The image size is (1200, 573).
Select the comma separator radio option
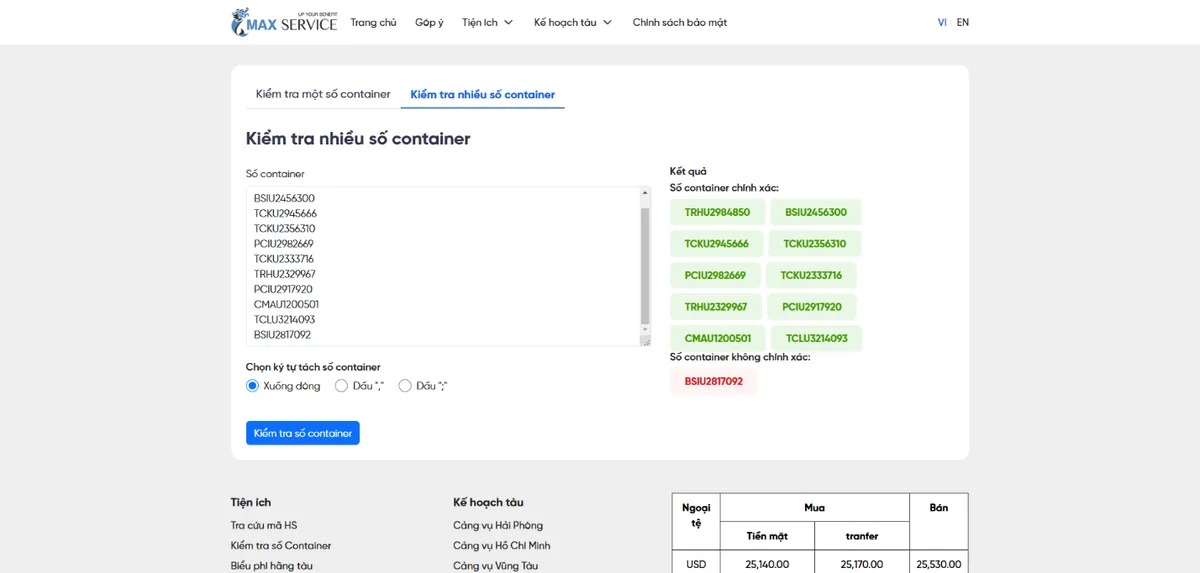pyautogui.click(x=342, y=386)
